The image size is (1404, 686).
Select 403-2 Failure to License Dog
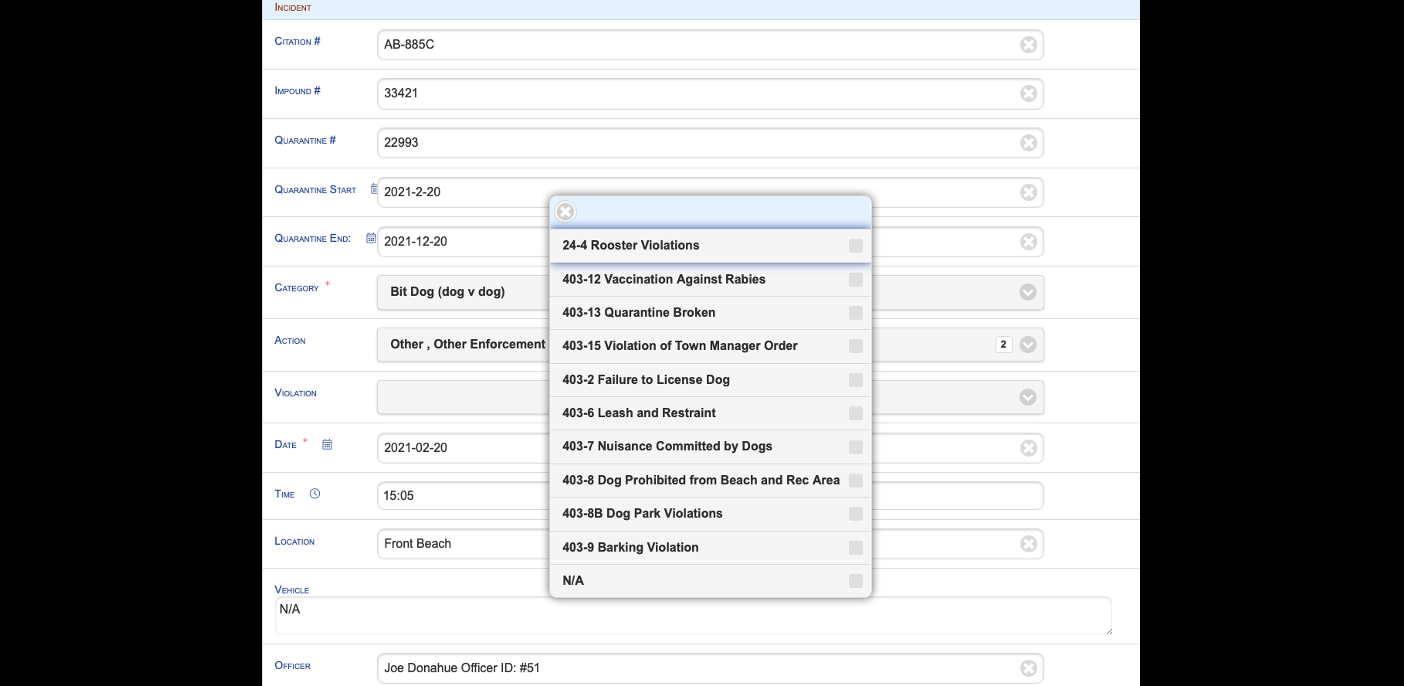[x=645, y=380]
